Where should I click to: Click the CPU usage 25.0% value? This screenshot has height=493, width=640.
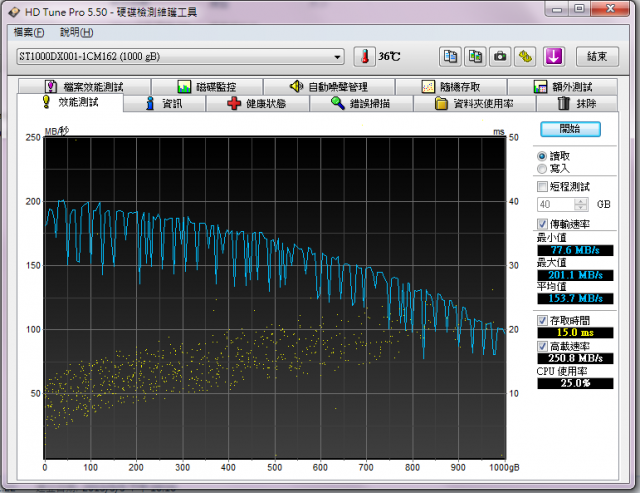point(575,383)
